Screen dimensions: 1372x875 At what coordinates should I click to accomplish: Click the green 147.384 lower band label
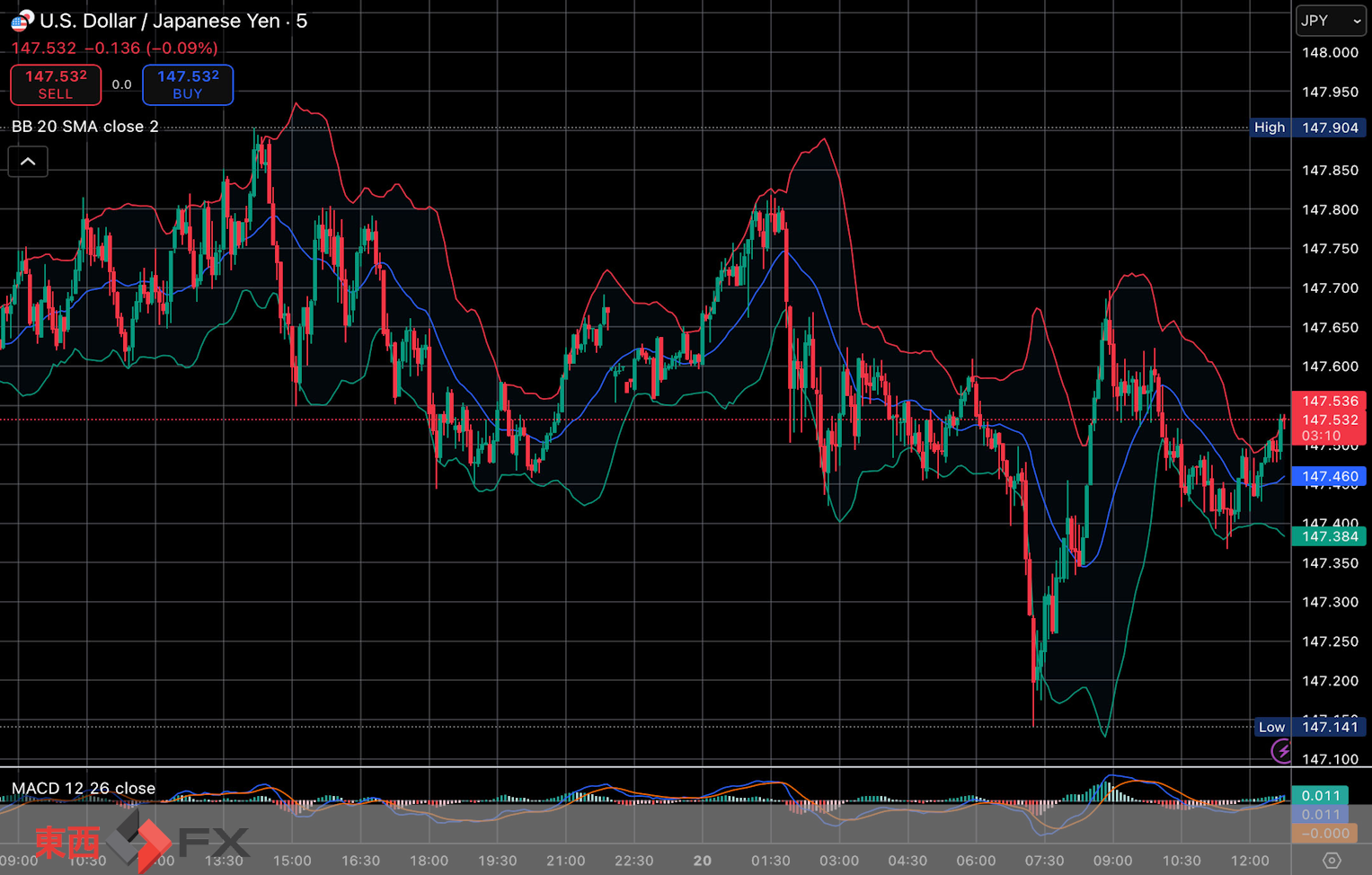tap(1329, 536)
